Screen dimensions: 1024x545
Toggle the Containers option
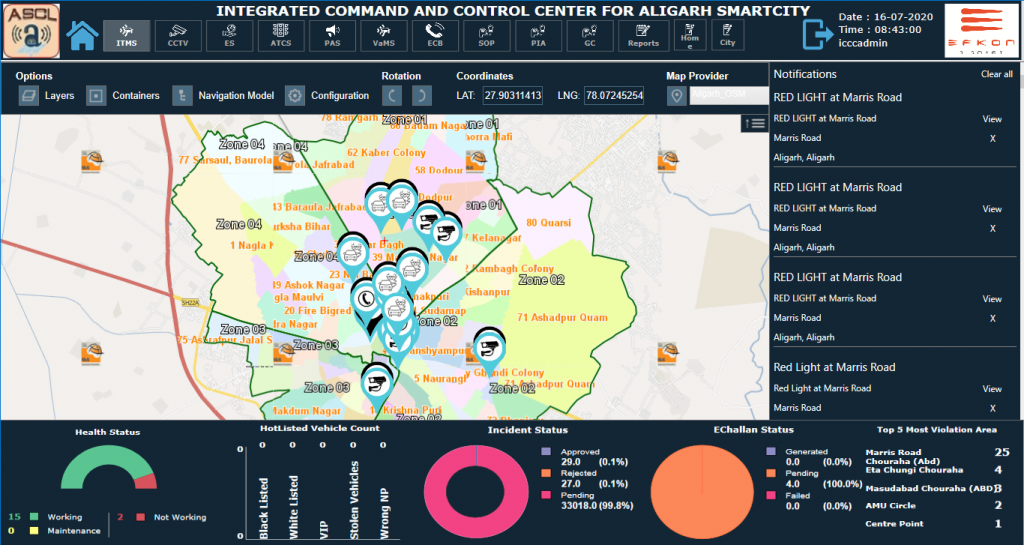(x=123, y=96)
